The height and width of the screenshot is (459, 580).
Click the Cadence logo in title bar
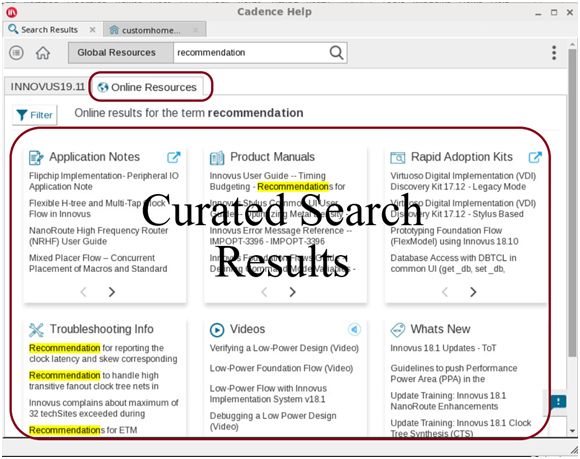click(12, 12)
